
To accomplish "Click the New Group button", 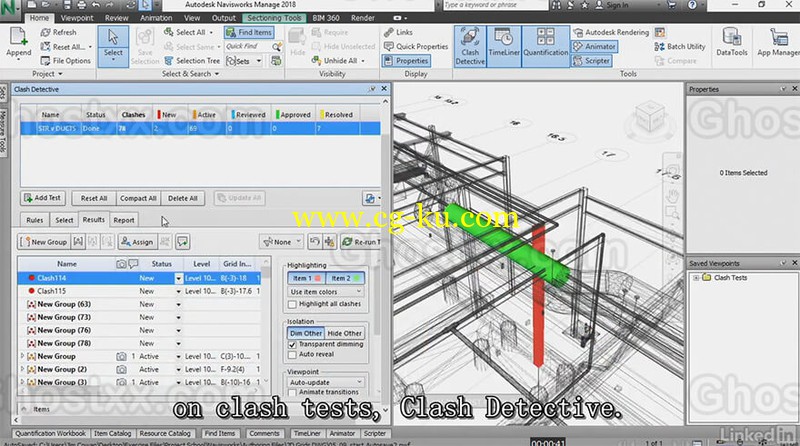I will (44, 242).
